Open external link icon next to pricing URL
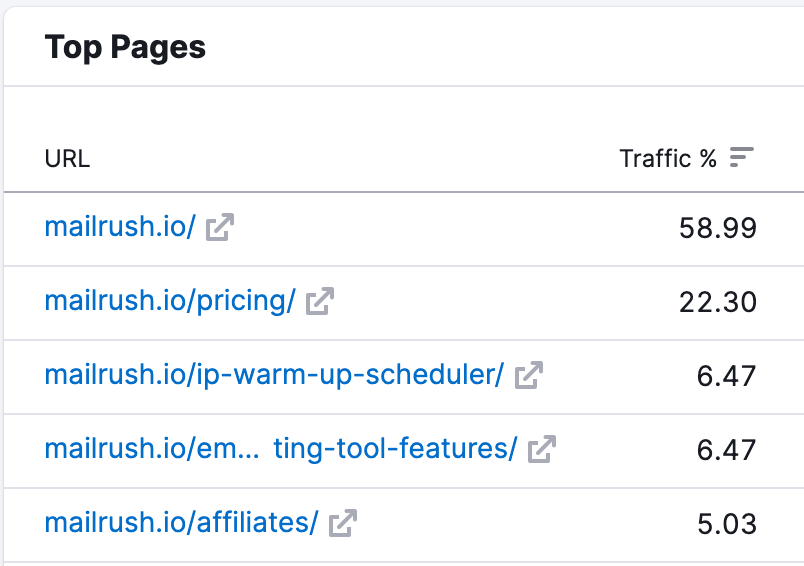 [x=320, y=301]
